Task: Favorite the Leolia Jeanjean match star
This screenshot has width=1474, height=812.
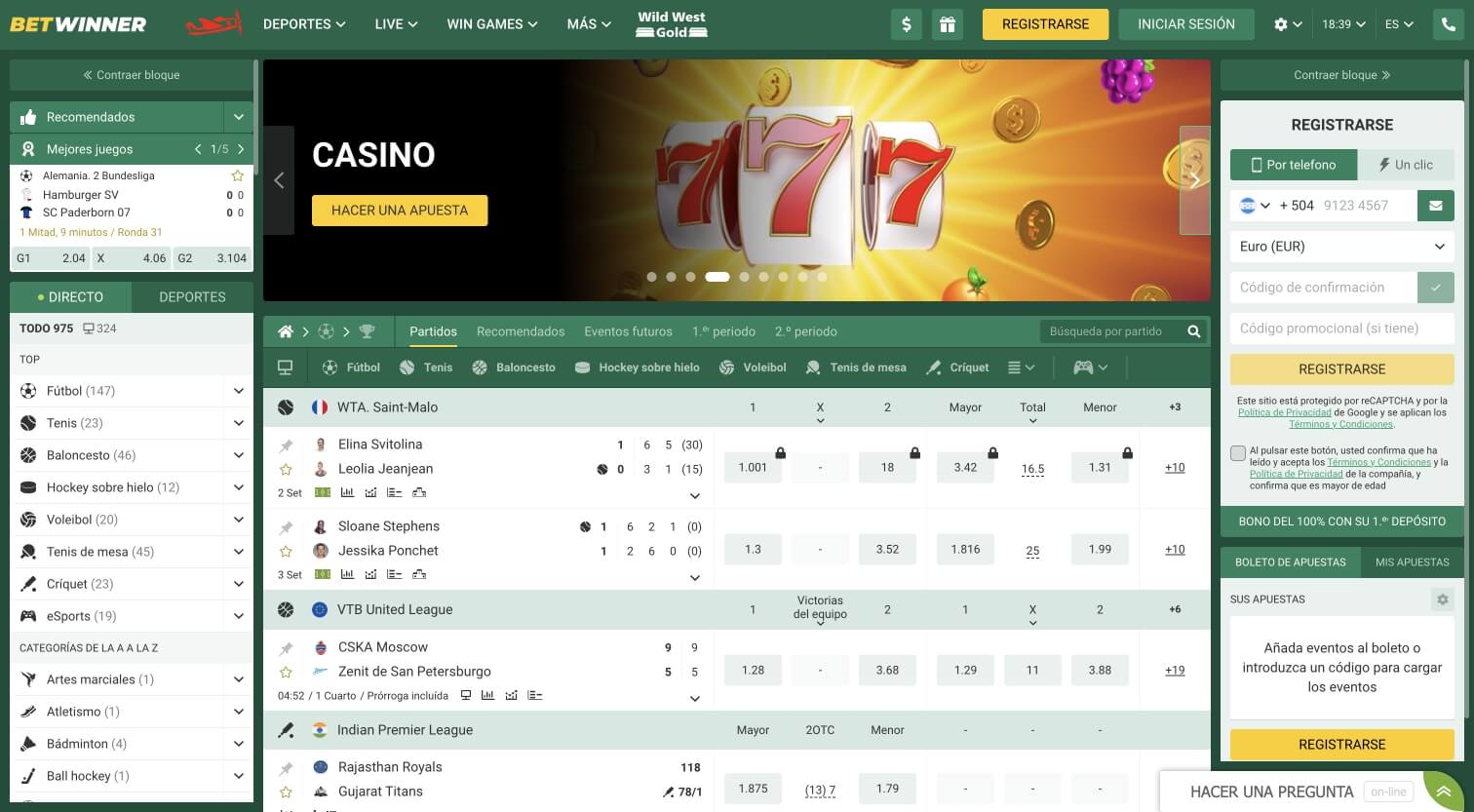Action: pos(286,469)
